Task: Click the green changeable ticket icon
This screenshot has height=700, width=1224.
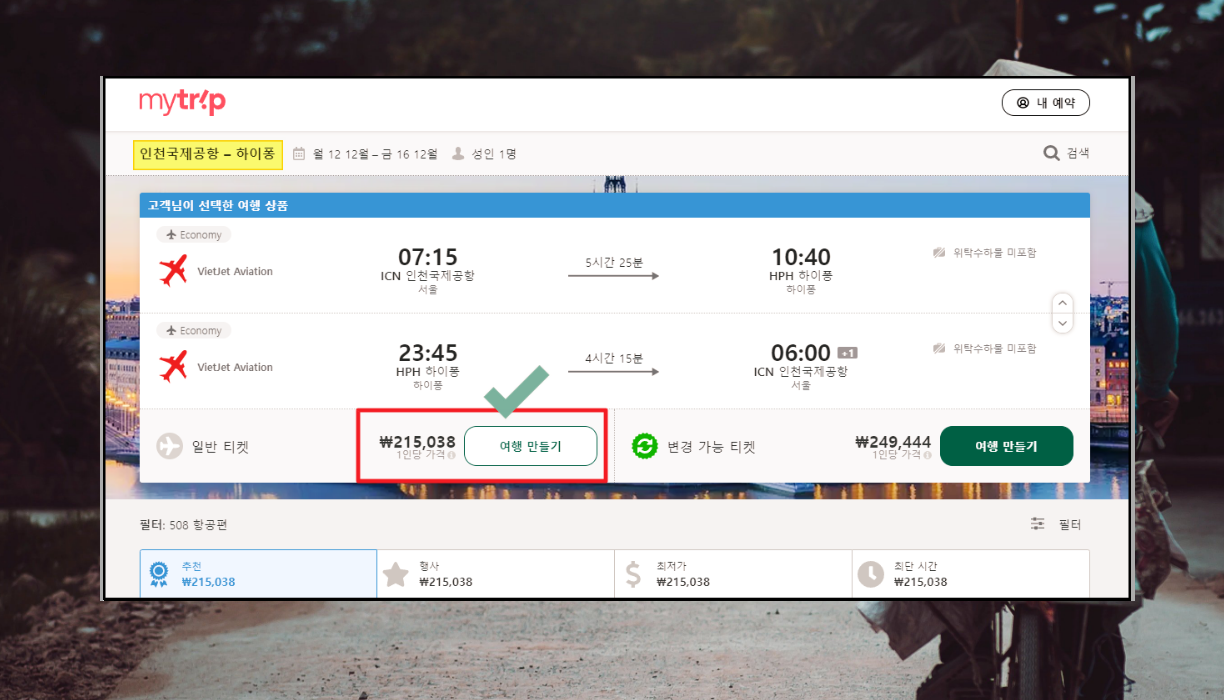Action: (x=645, y=446)
